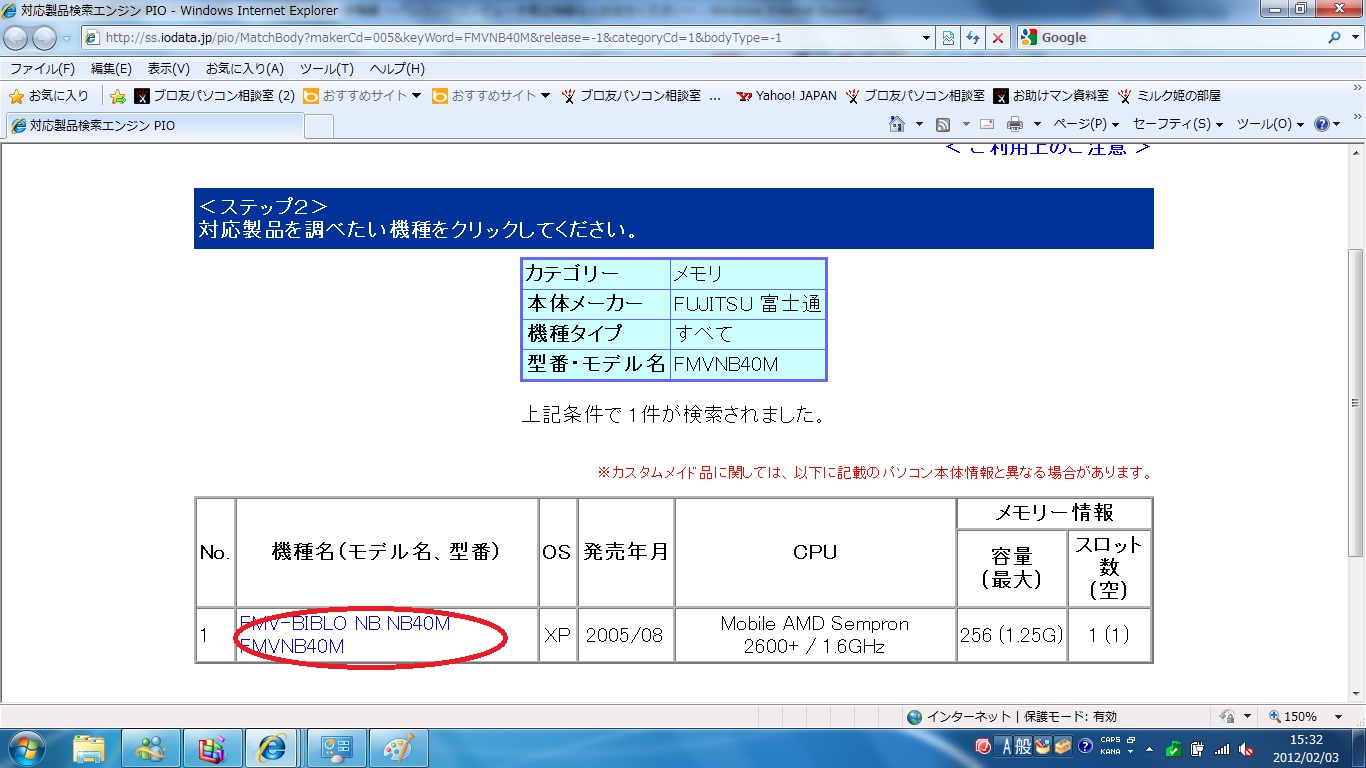This screenshot has width=1366, height=768.
Task: Open the セーフティ(S) command menu
Action: pyautogui.click(x=1178, y=125)
